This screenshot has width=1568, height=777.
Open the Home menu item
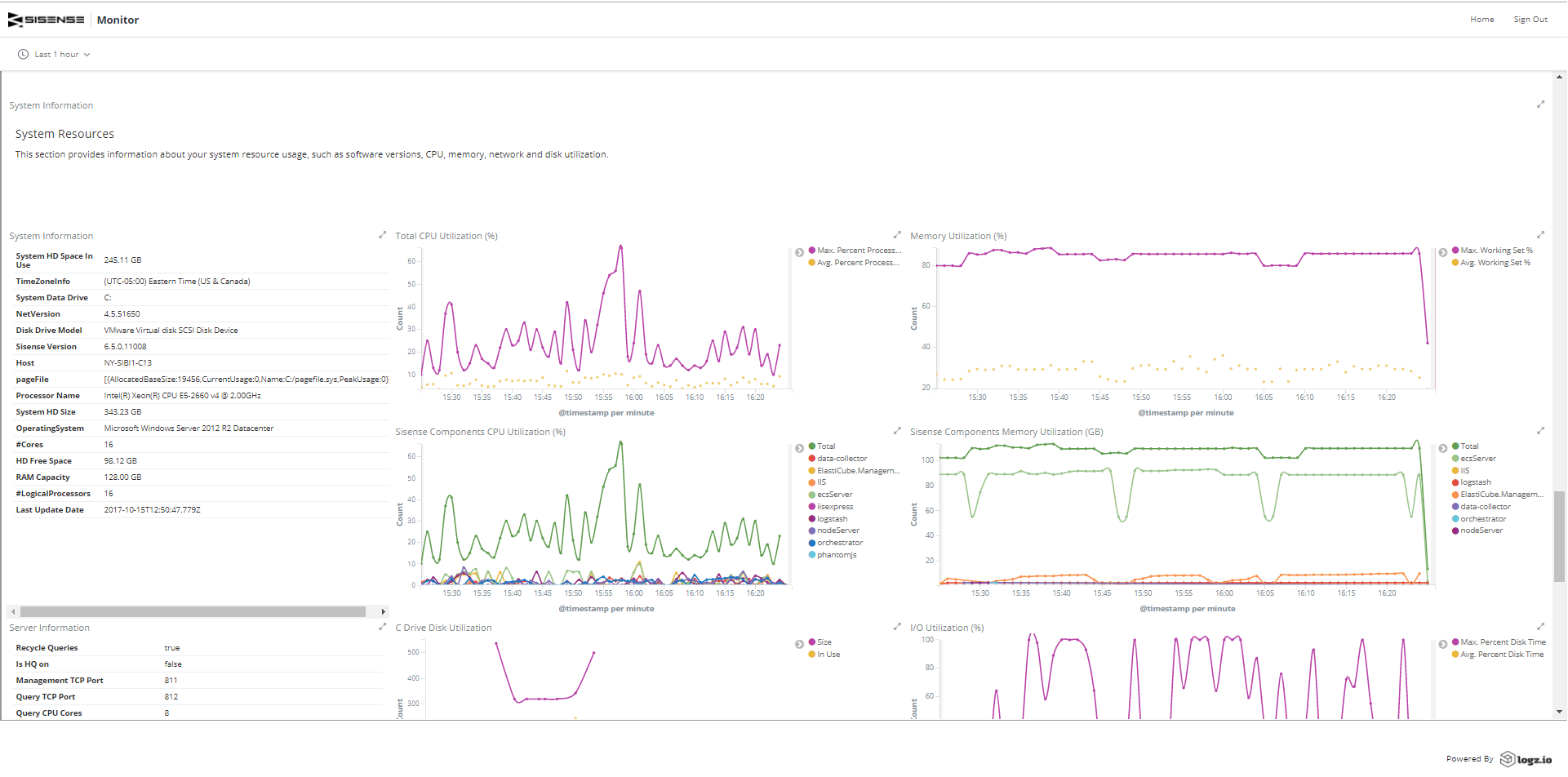[1481, 19]
